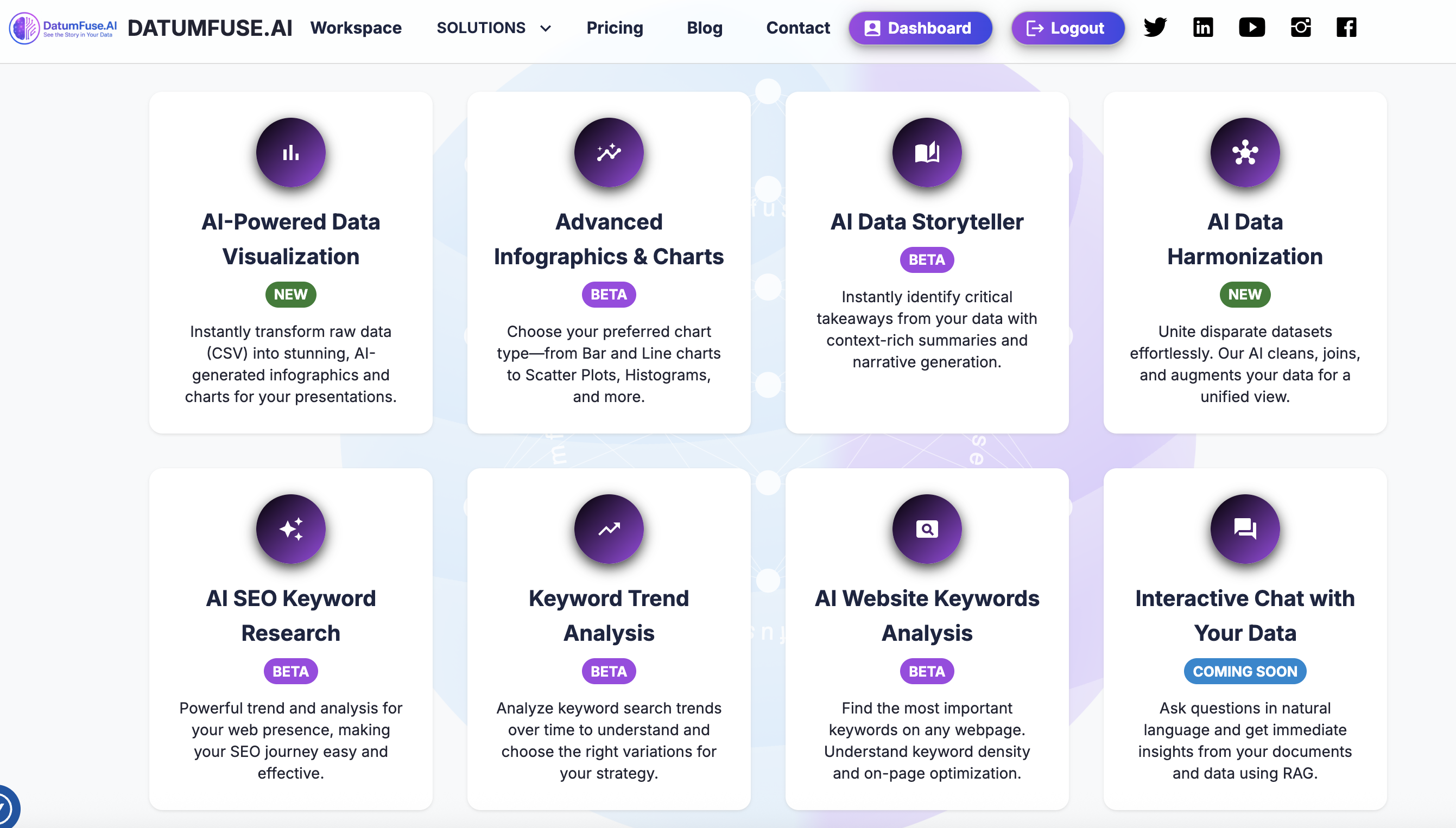Click the Logout button
This screenshot has height=828, width=1456.
tap(1067, 28)
